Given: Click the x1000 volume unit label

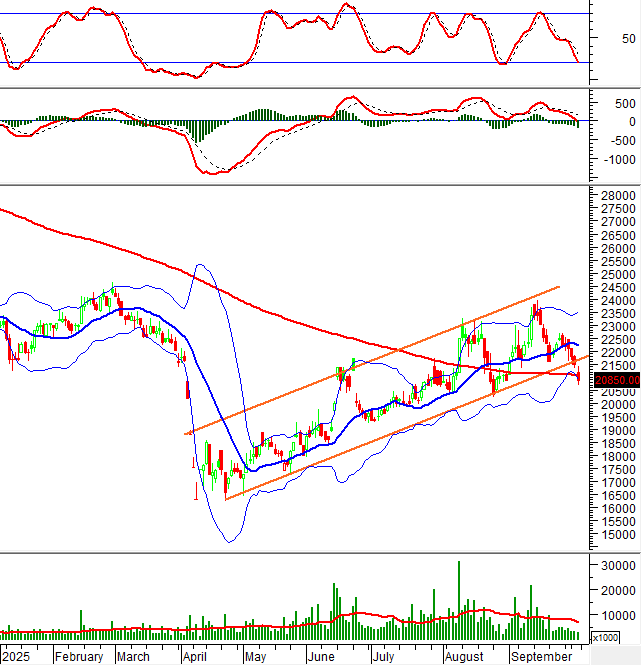Looking at the screenshot, I should (605, 637).
